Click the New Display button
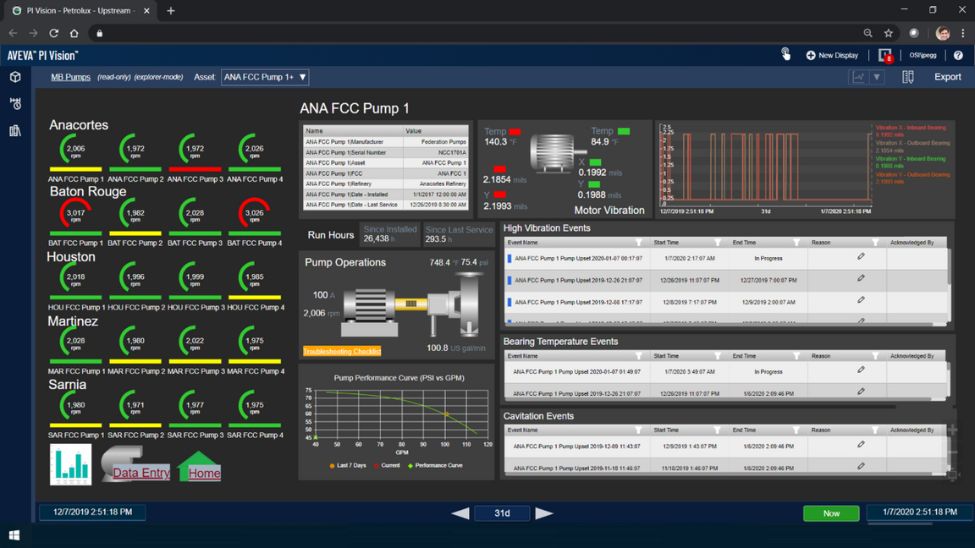This screenshot has width=975, height=548. point(832,55)
